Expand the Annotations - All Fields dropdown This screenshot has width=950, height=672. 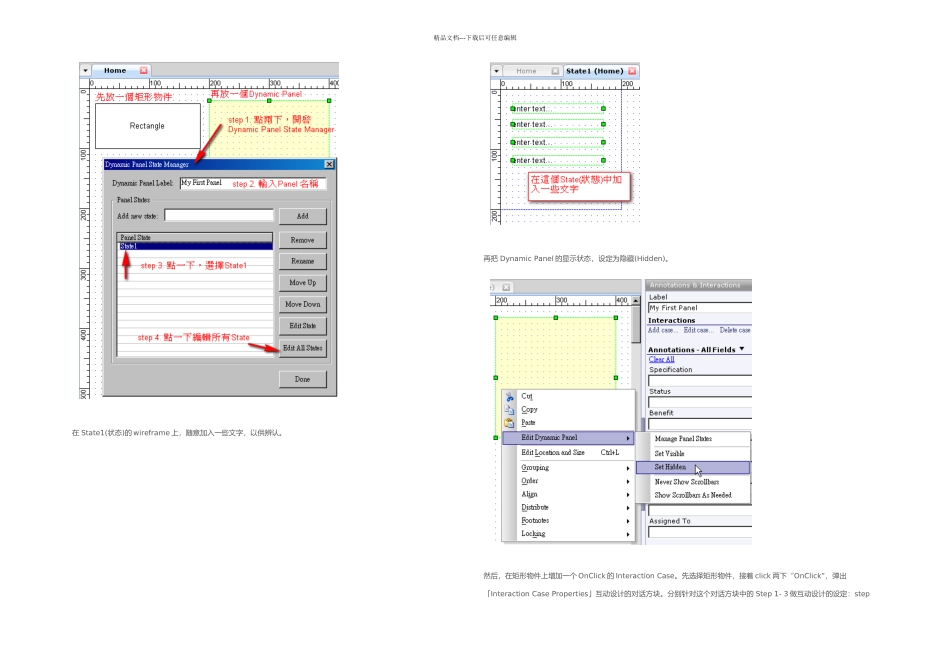(x=742, y=349)
